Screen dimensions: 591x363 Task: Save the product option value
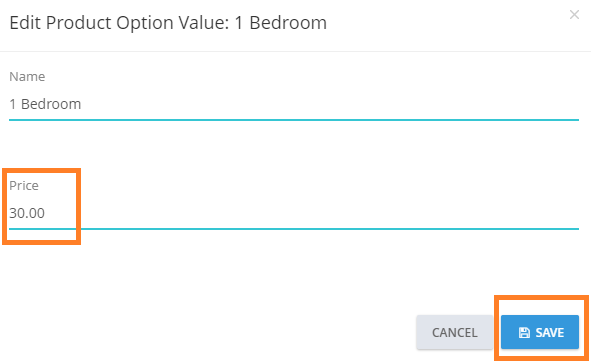540,332
